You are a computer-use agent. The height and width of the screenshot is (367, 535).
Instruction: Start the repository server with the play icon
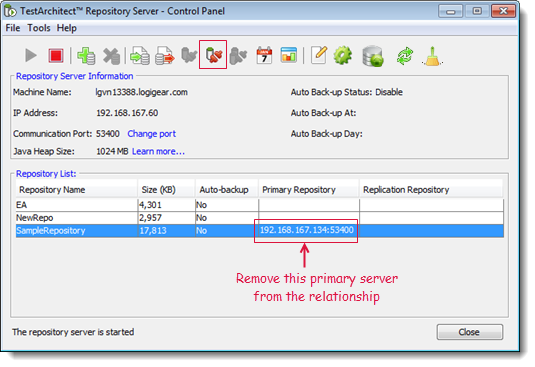pos(31,56)
